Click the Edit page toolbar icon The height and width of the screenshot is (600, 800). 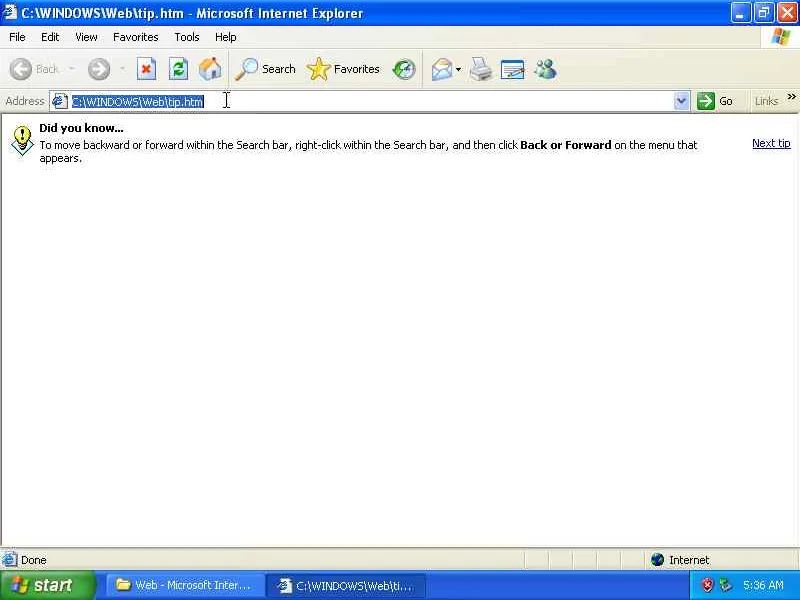click(513, 69)
